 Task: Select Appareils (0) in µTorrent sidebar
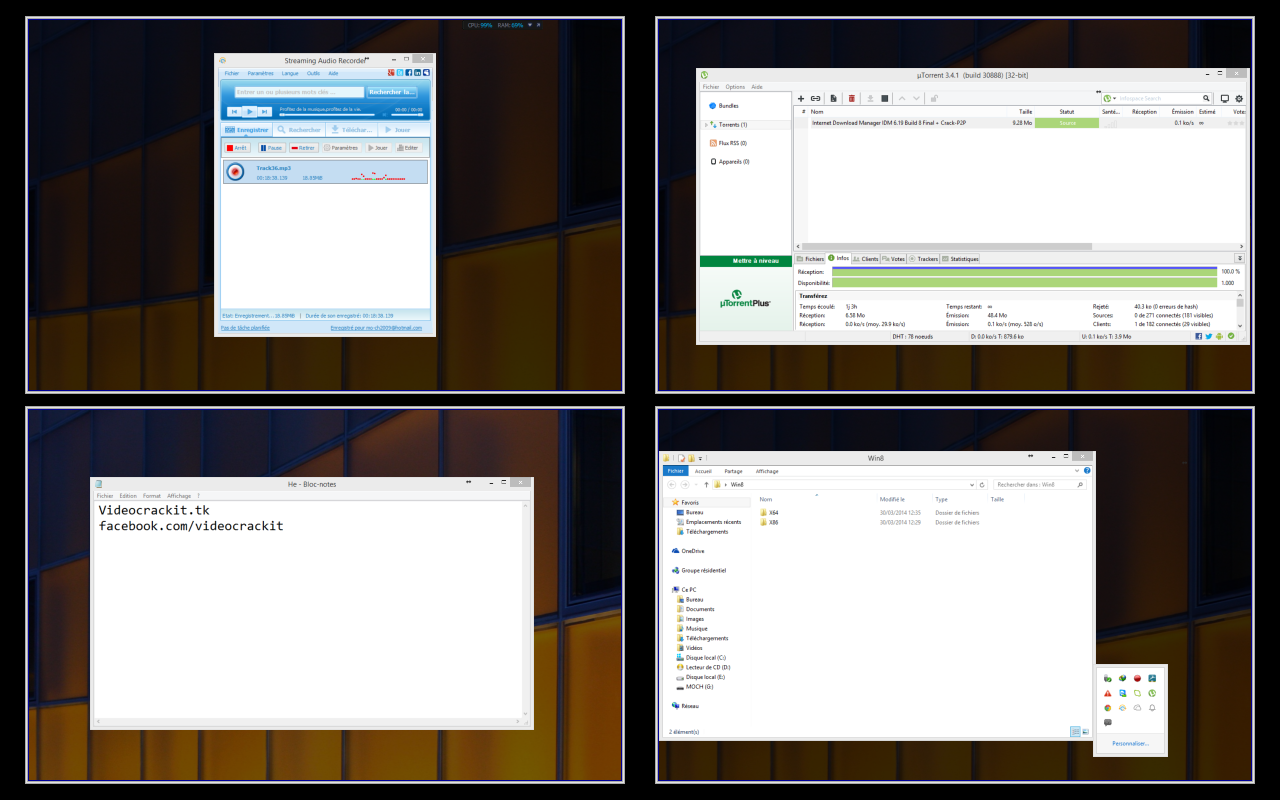tap(730, 161)
